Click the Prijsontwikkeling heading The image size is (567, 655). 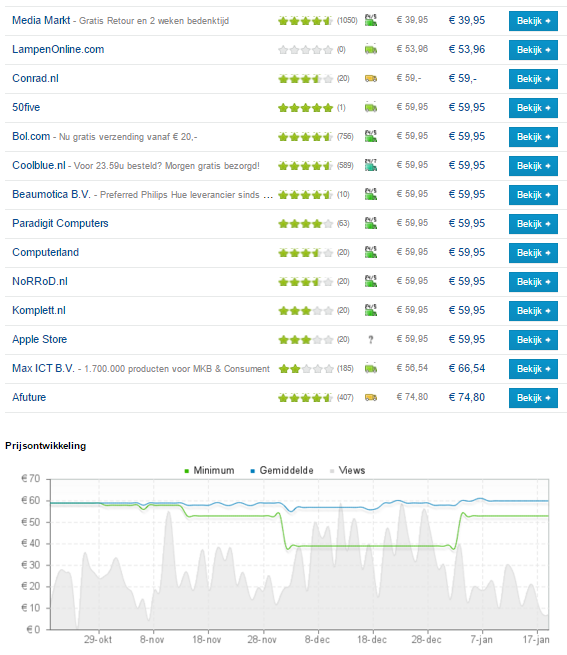(x=46, y=446)
